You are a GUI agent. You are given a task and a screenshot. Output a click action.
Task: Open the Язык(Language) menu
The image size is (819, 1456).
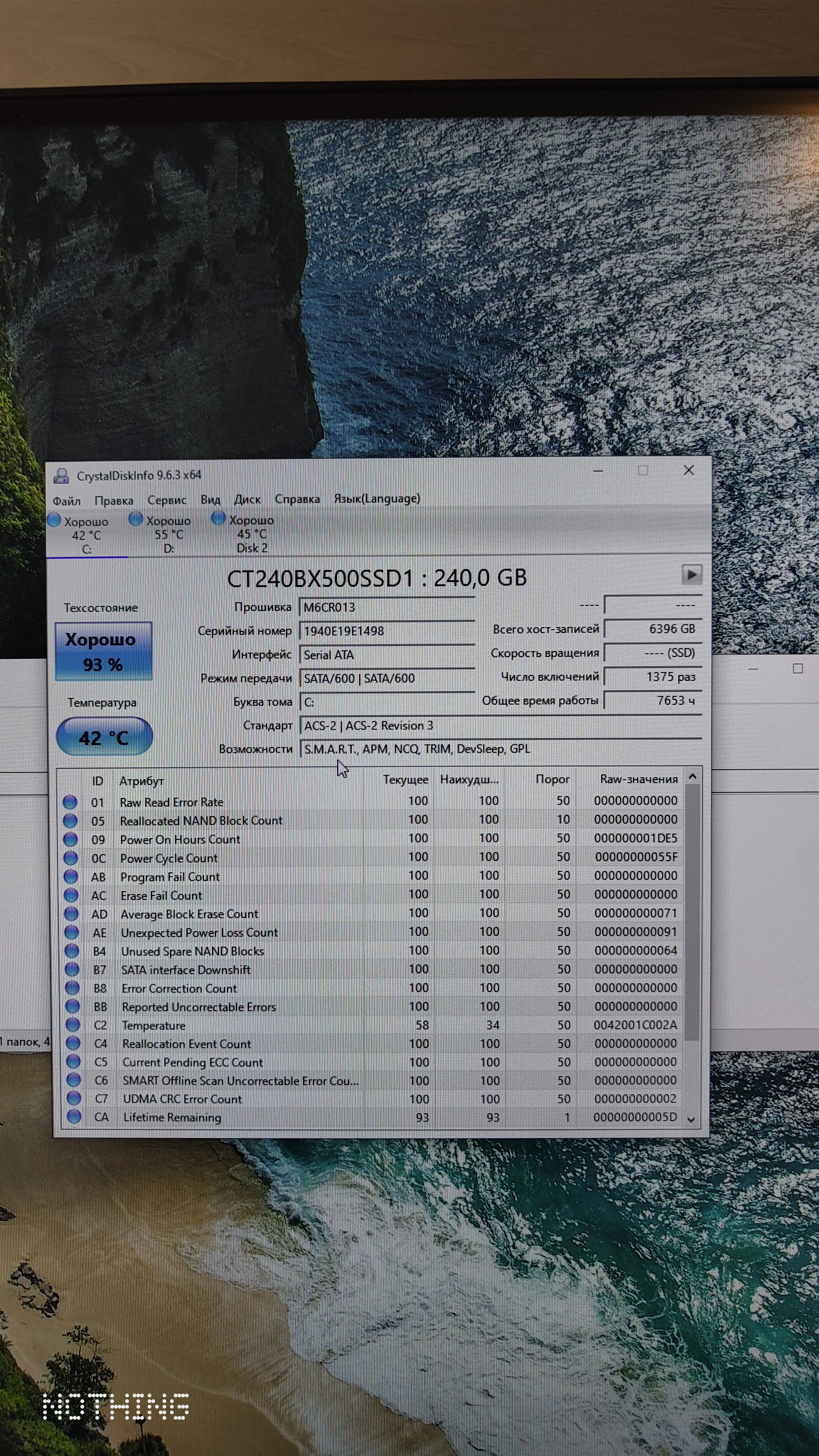click(376, 498)
